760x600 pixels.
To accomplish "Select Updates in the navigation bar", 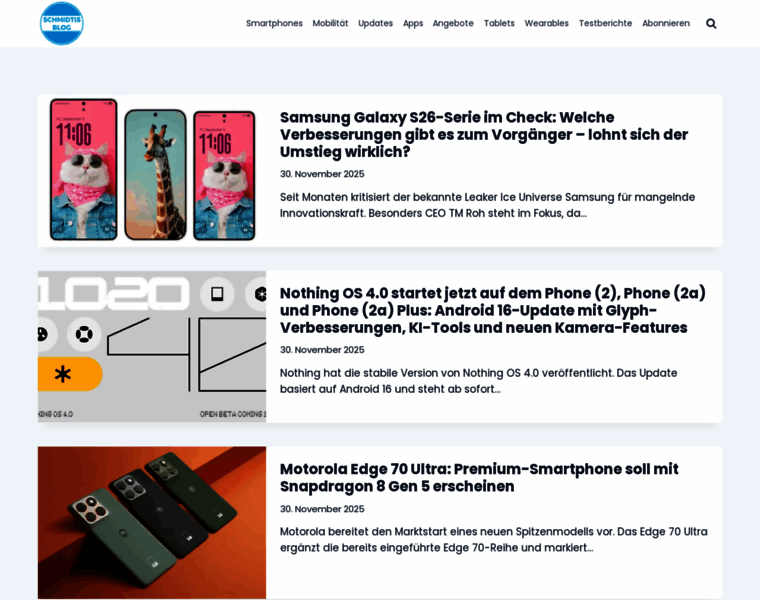I will coord(375,23).
